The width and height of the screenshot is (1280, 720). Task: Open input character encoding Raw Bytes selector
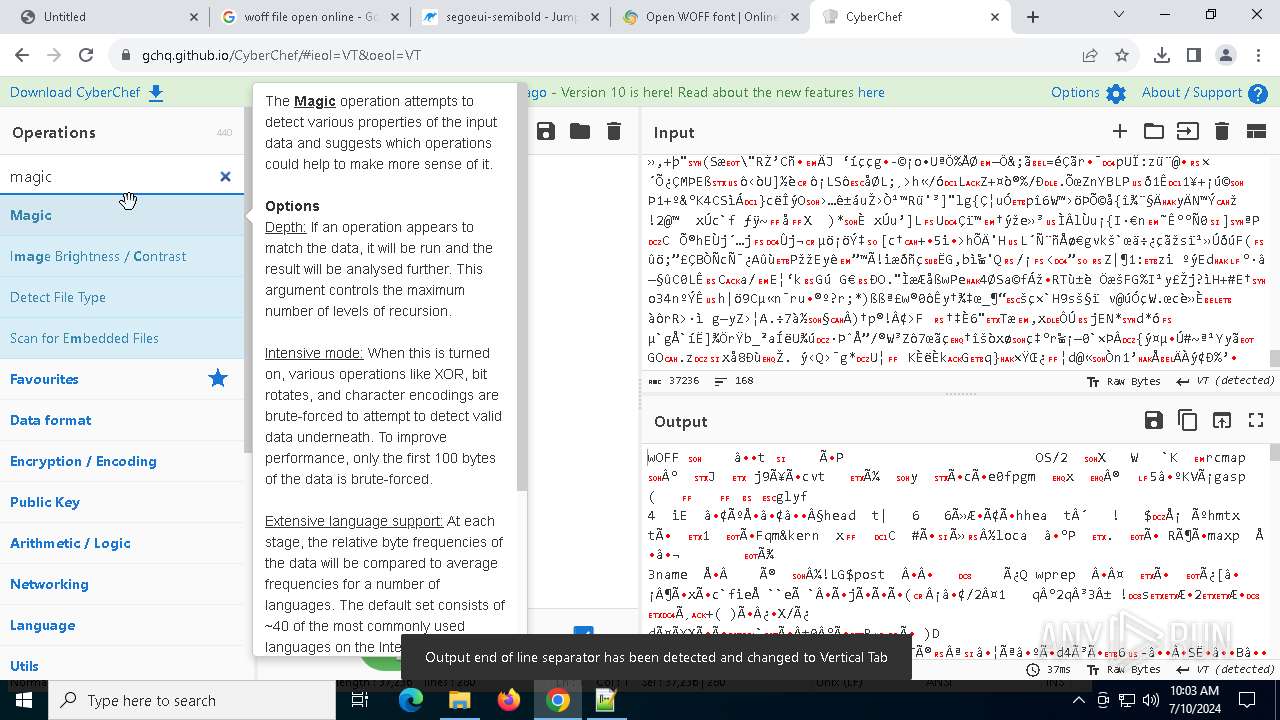[x=1124, y=381]
